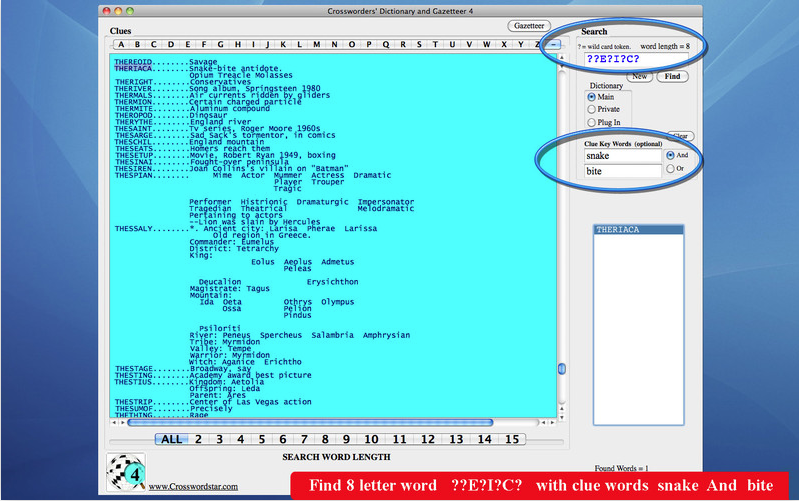
Task: Clear the clue key words
Action: click(681, 136)
